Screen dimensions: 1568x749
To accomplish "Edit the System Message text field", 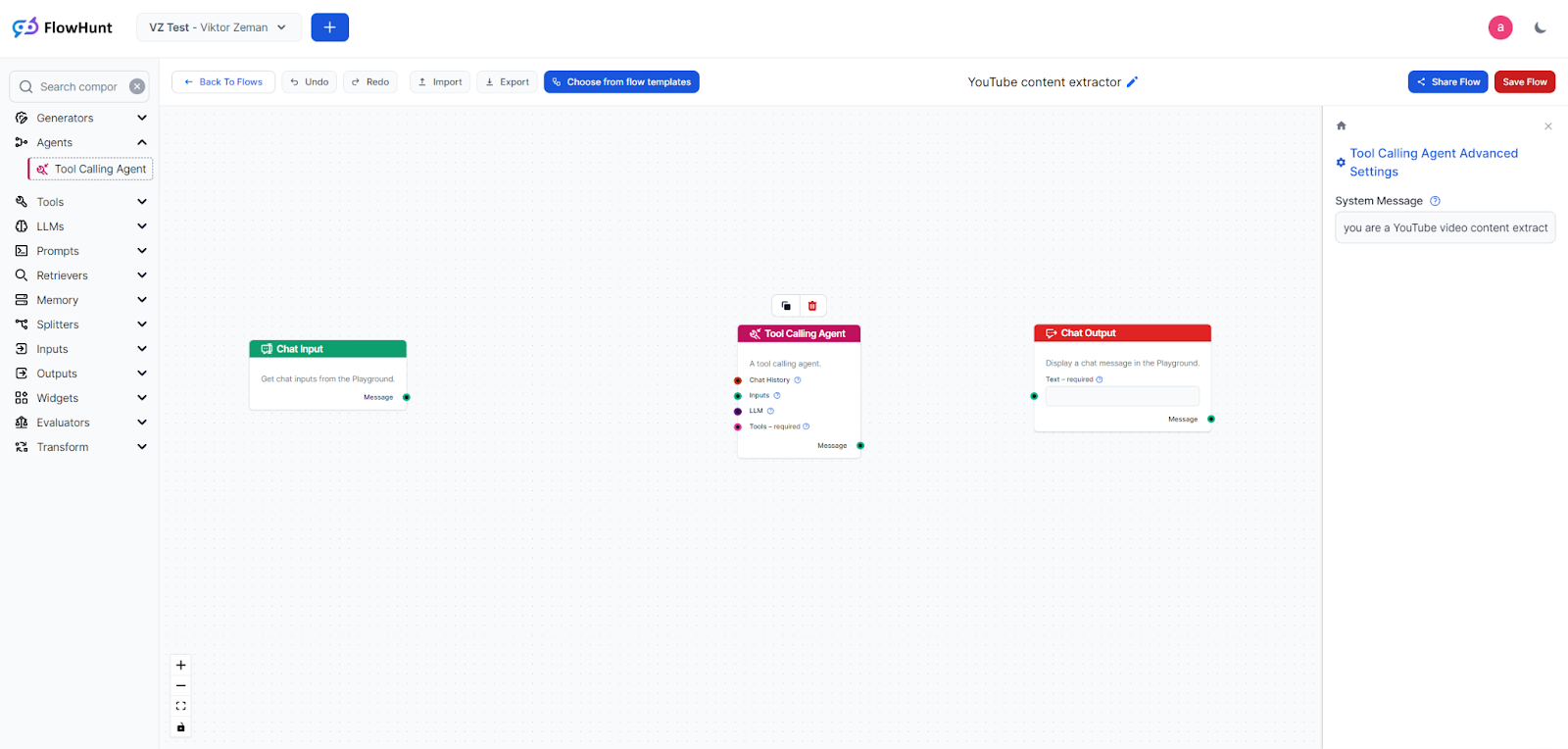I will pyautogui.click(x=1445, y=227).
